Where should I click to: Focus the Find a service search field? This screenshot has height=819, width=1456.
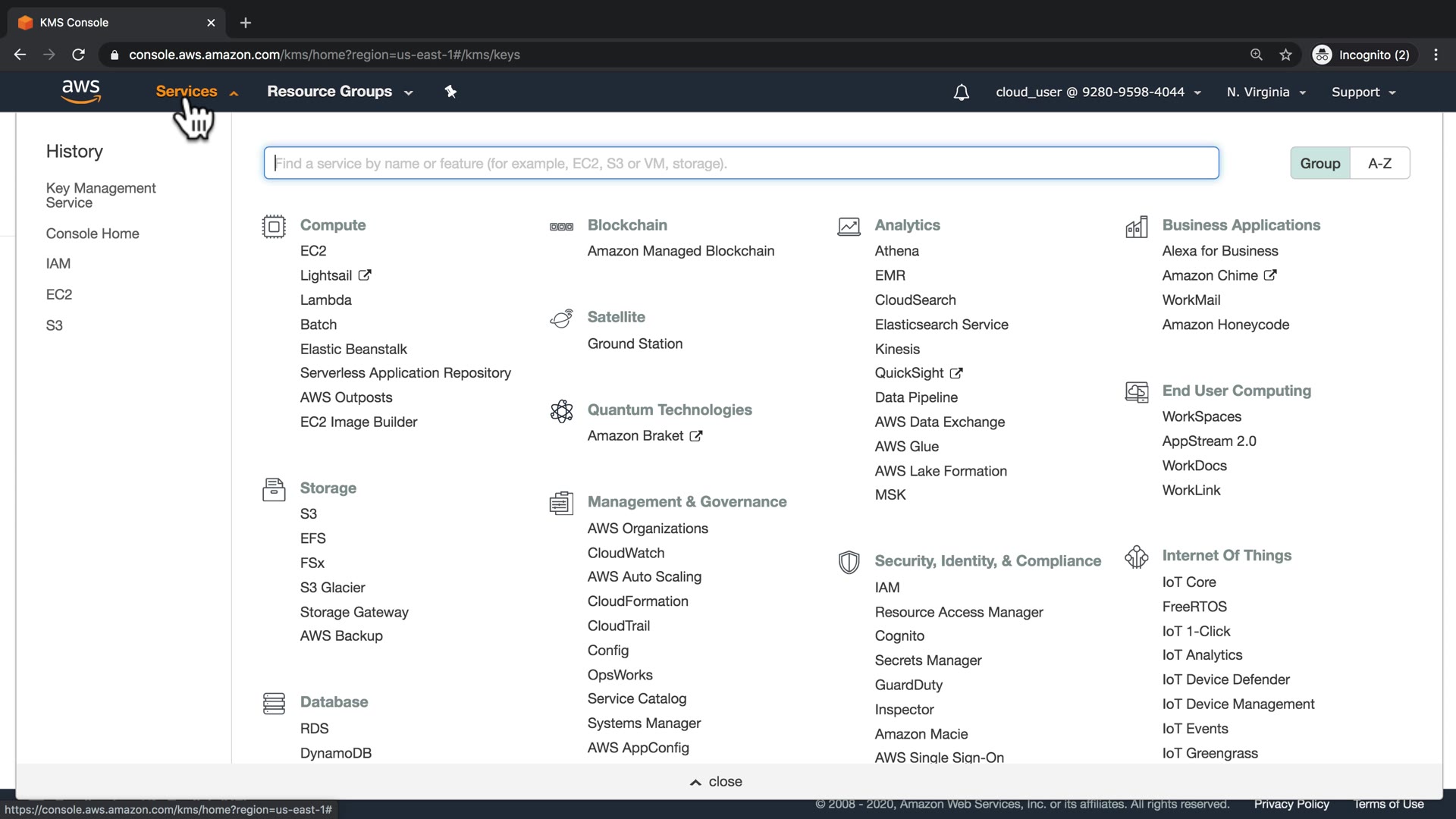[x=741, y=163]
